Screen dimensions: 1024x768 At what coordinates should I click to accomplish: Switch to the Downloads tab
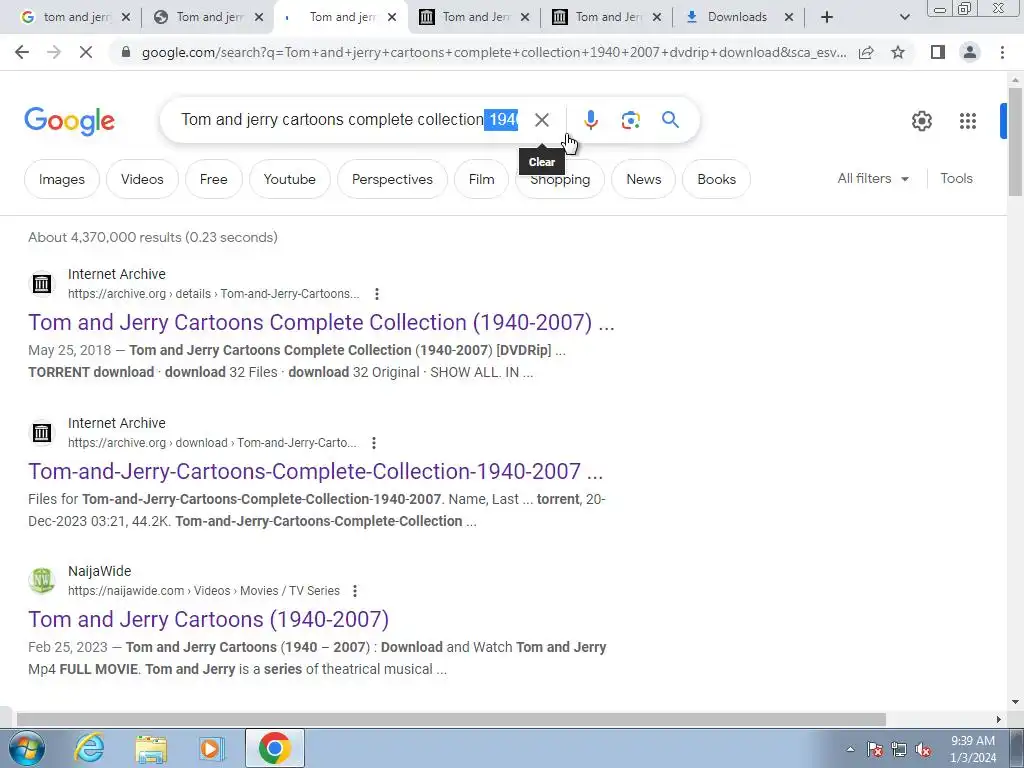[737, 18]
